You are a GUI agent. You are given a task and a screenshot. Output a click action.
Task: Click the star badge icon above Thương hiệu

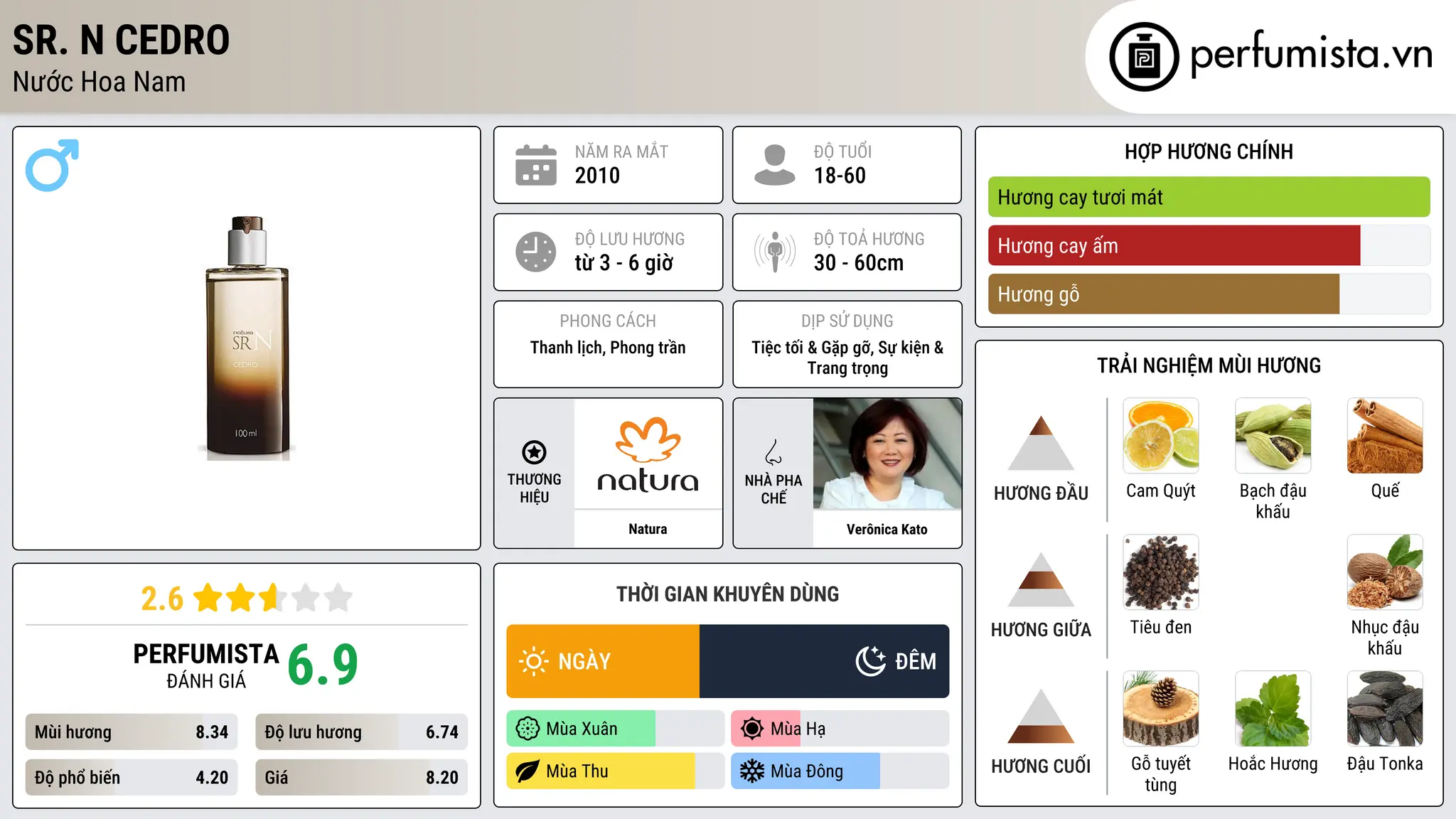534,452
